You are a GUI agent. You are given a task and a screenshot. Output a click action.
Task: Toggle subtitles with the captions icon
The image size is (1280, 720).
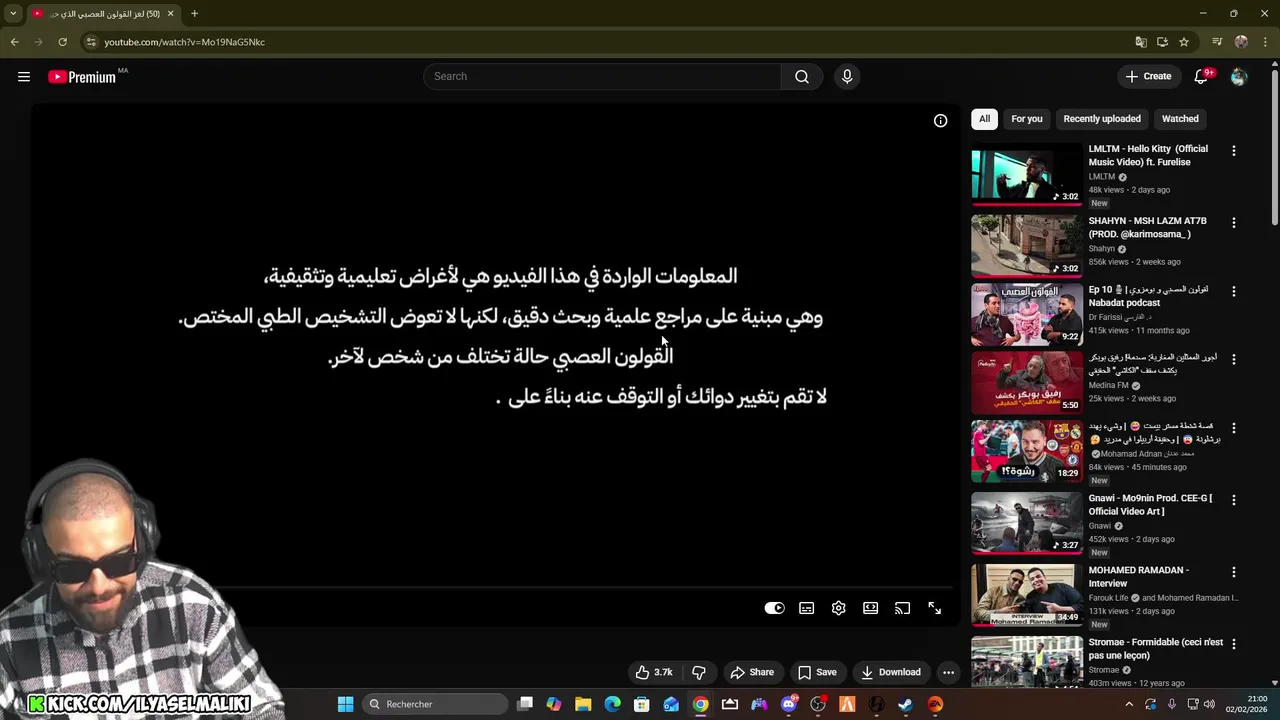pyautogui.click(x=807, y=608)
